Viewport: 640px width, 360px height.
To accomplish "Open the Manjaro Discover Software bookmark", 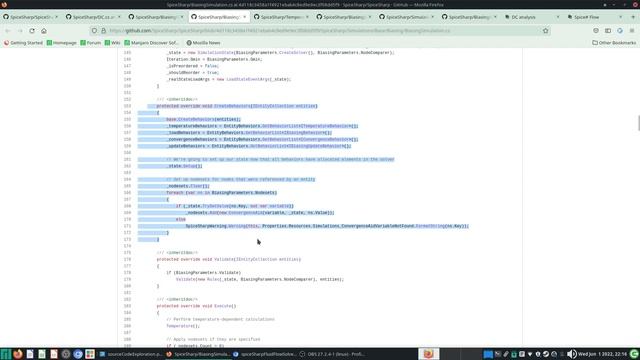I will 151,43.
